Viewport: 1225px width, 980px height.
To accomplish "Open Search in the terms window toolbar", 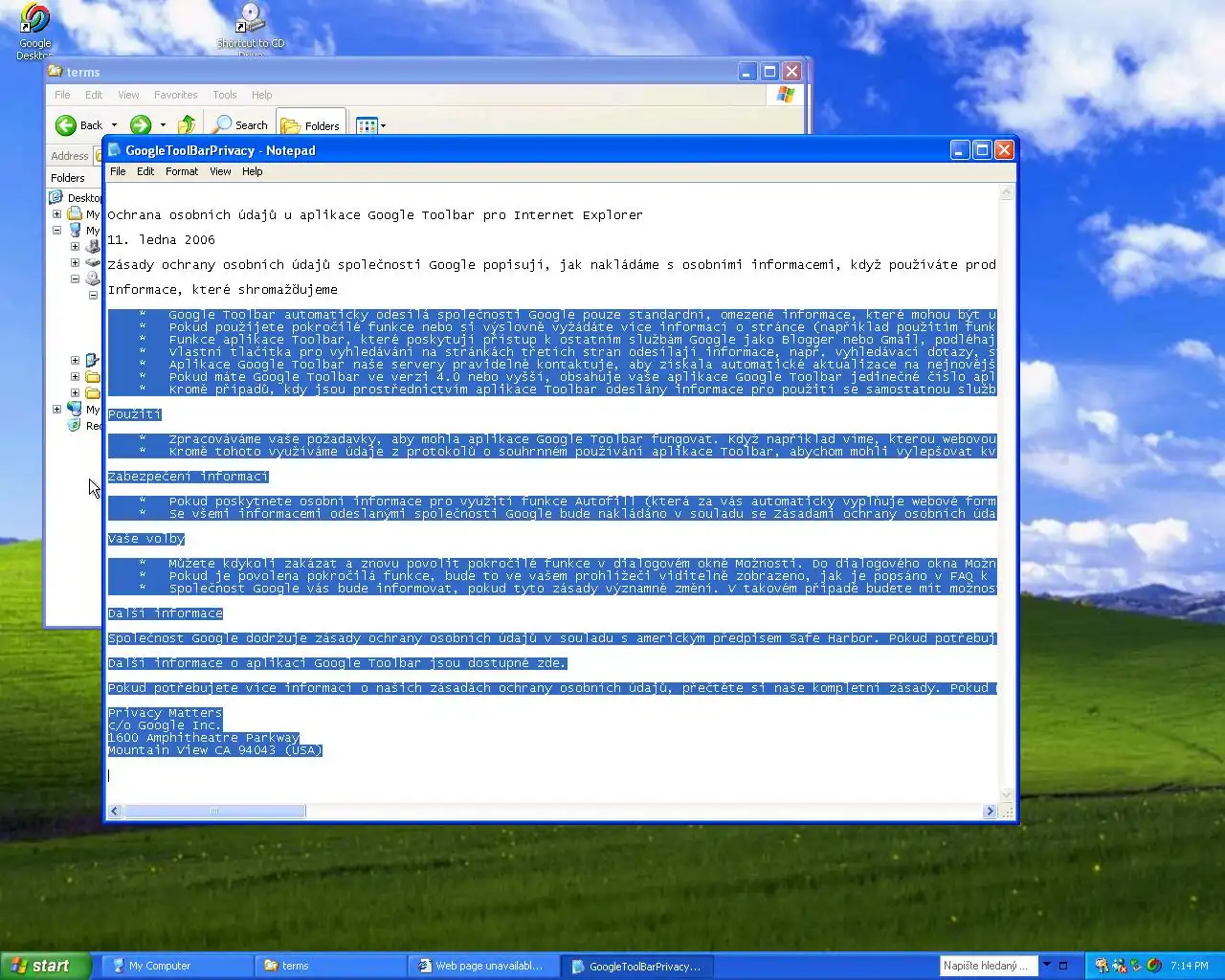I will click(x=241, y=125).
